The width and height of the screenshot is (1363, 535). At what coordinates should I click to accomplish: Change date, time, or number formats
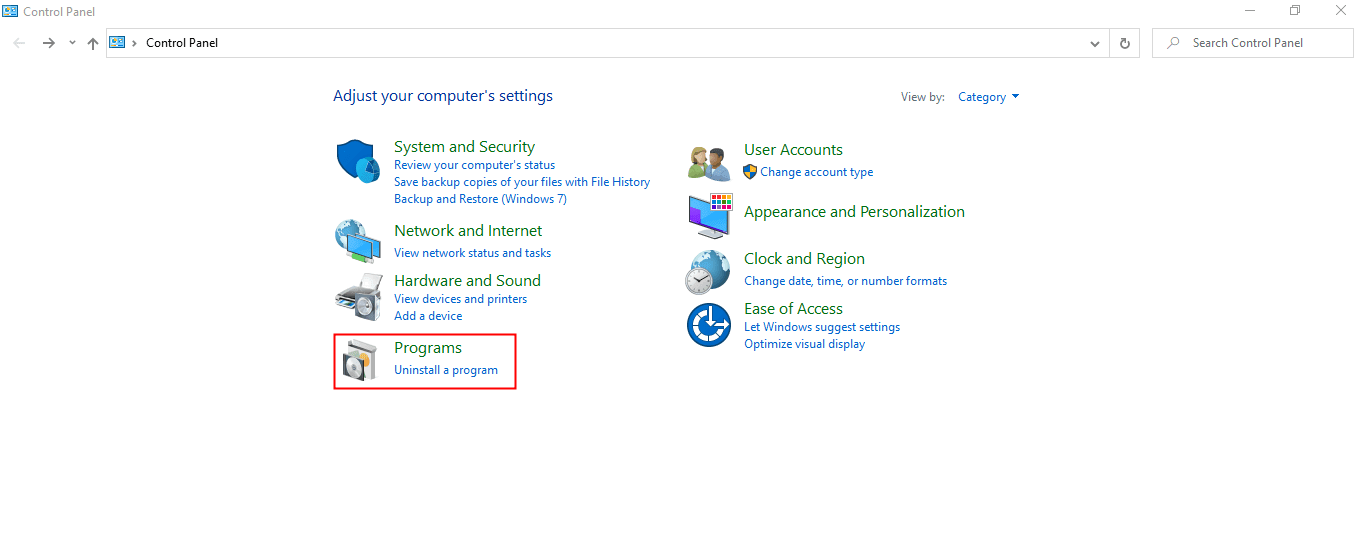(x=845, y=281)
